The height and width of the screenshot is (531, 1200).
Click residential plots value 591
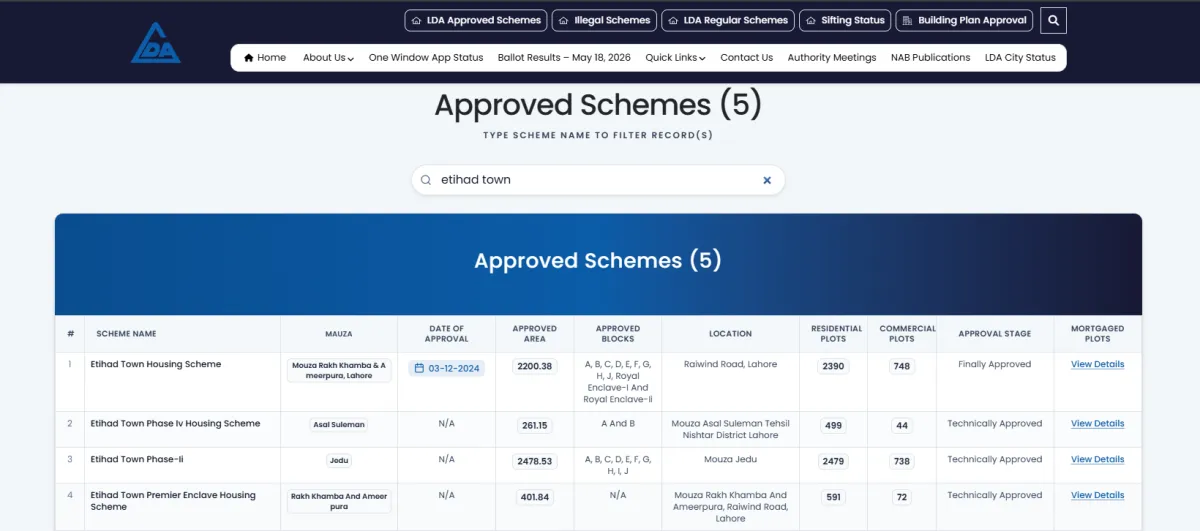[x=833, y=498]
